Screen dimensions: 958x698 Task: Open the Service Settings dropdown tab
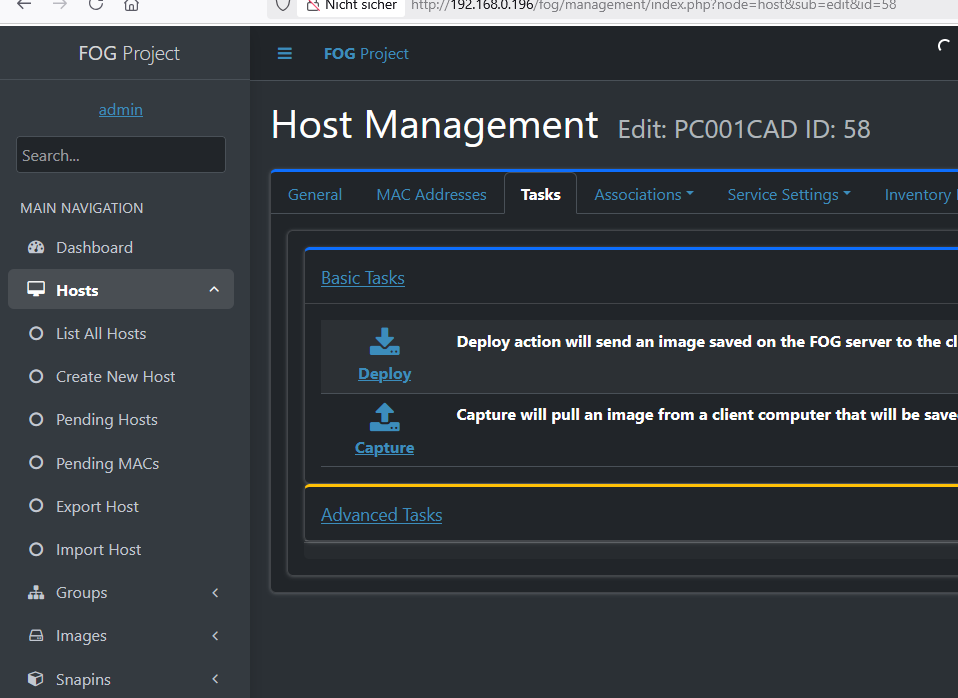click(789, 194)
